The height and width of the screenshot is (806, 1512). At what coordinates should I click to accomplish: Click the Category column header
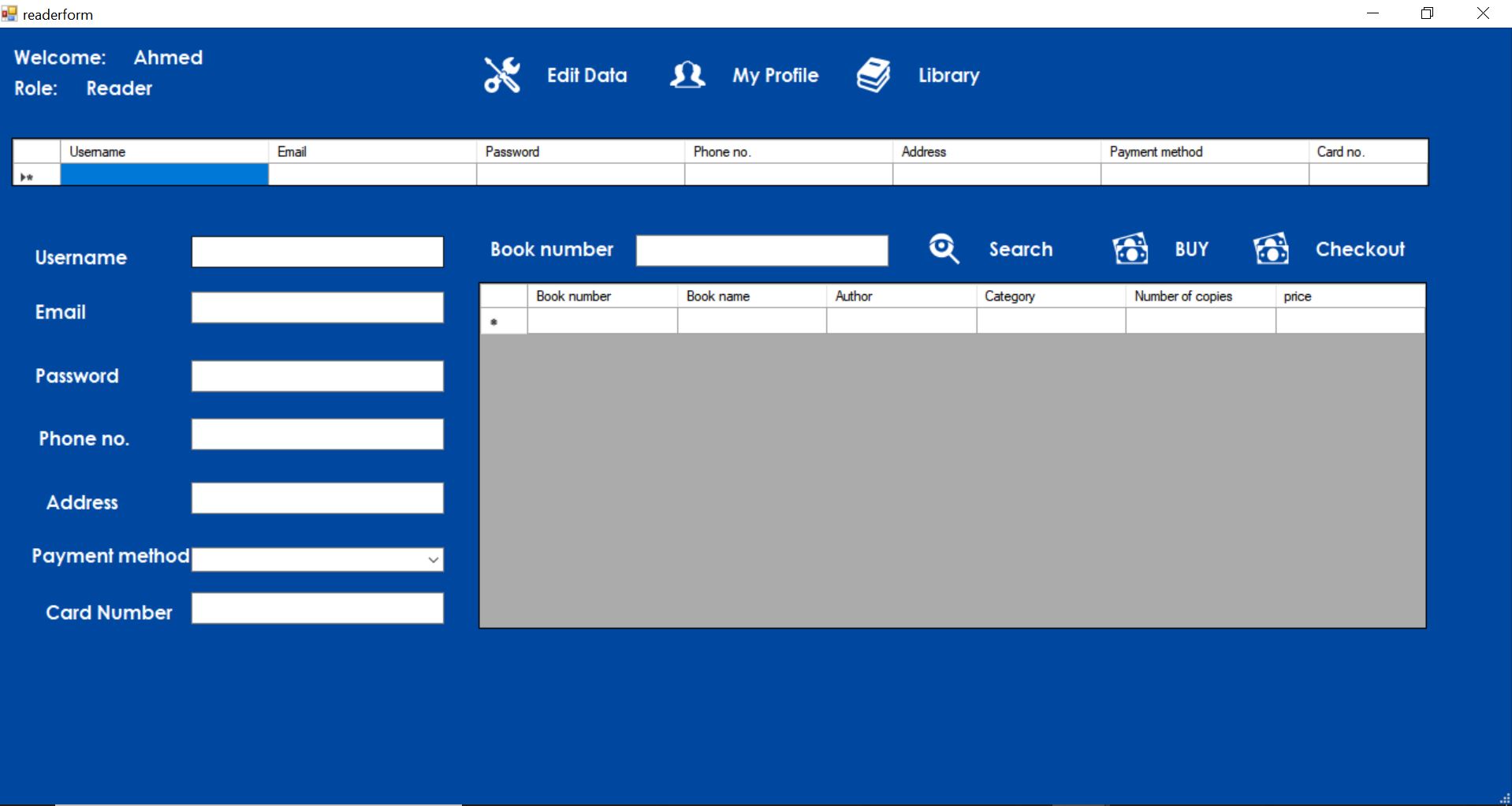click(1052, 296)
